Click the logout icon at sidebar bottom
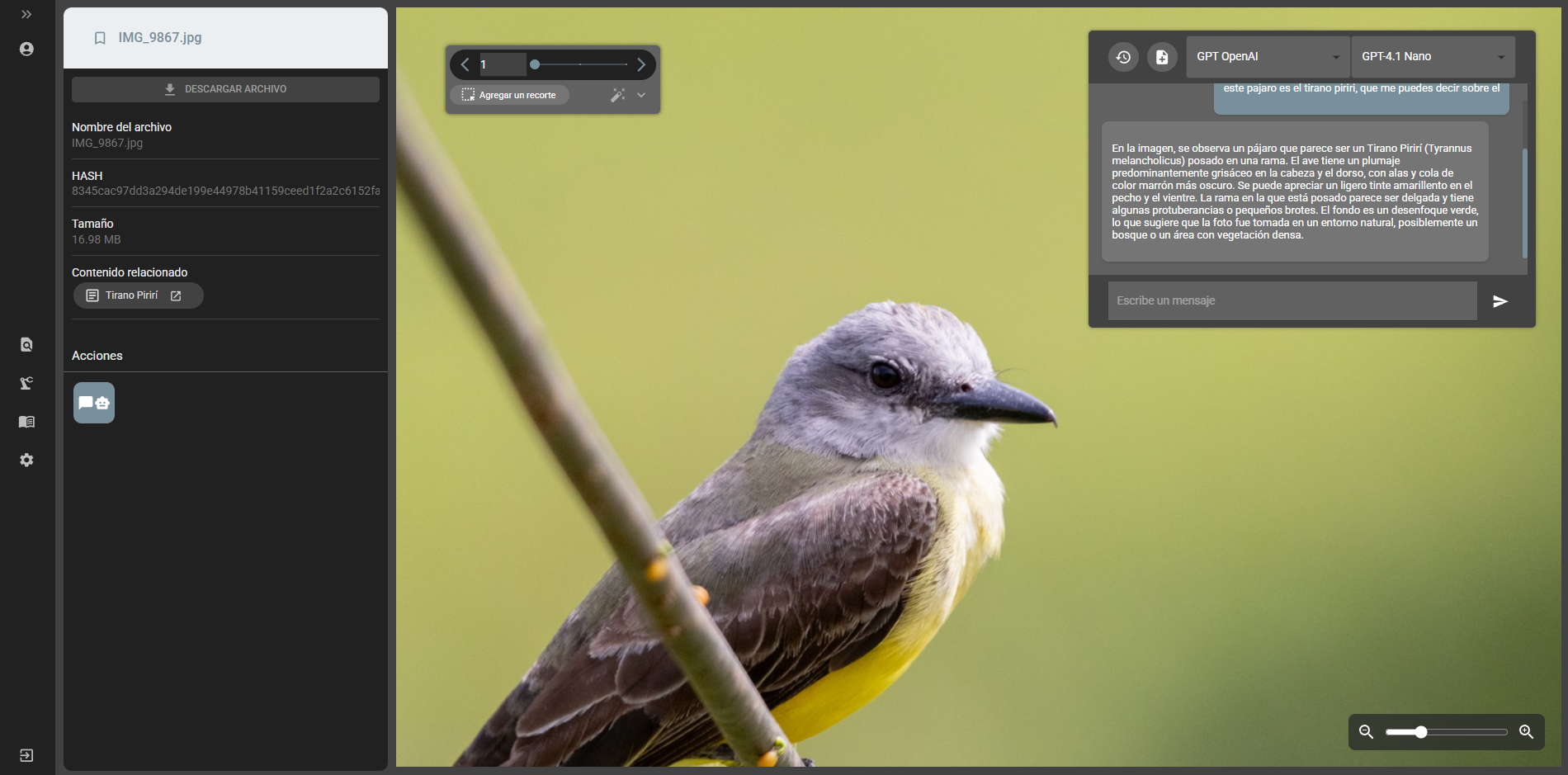This screenshot has width=1568, height=775. pyautogui.click(x=26, y=755)
